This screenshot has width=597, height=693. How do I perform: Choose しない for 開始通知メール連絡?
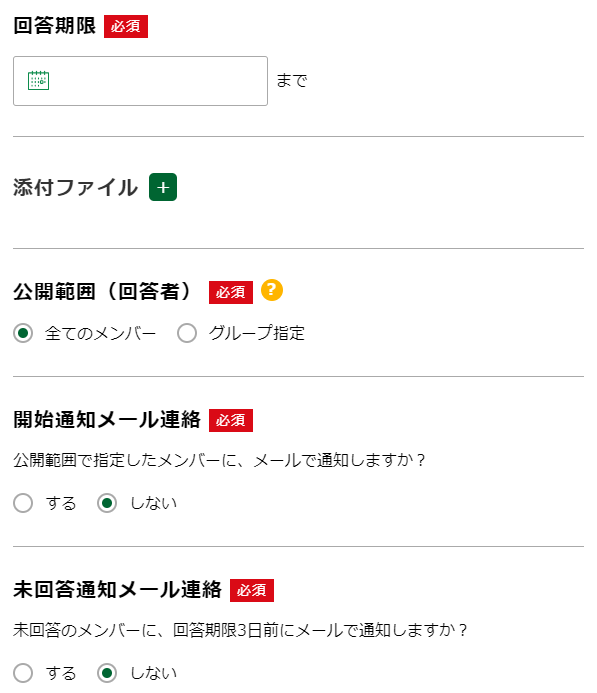[107, 503]
